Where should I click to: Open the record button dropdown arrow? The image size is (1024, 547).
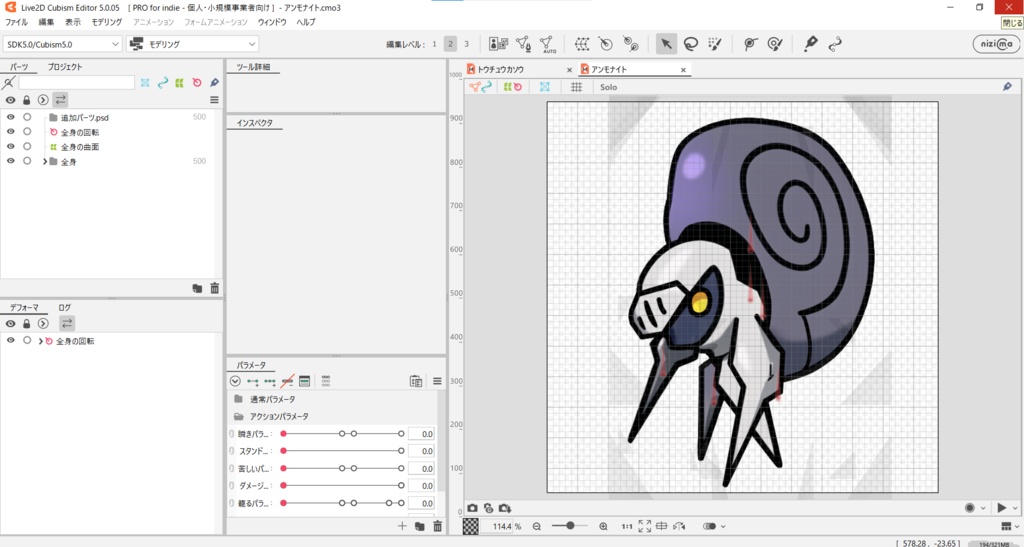pos(983,508)
